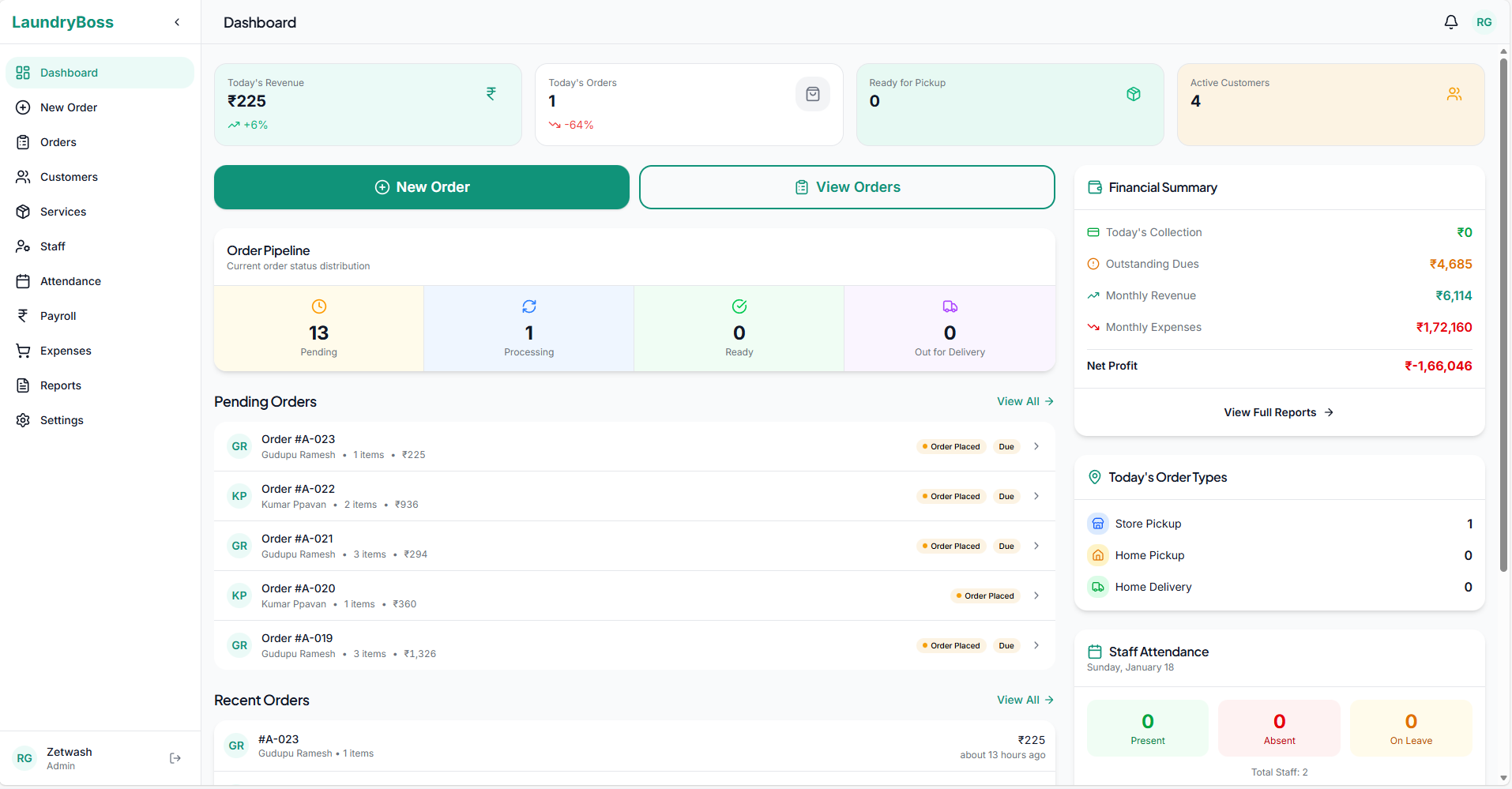Open the Expenses cart icon
Image resolution: width=1512 pixels, height=789 pixels.
[x=23, y=351]
